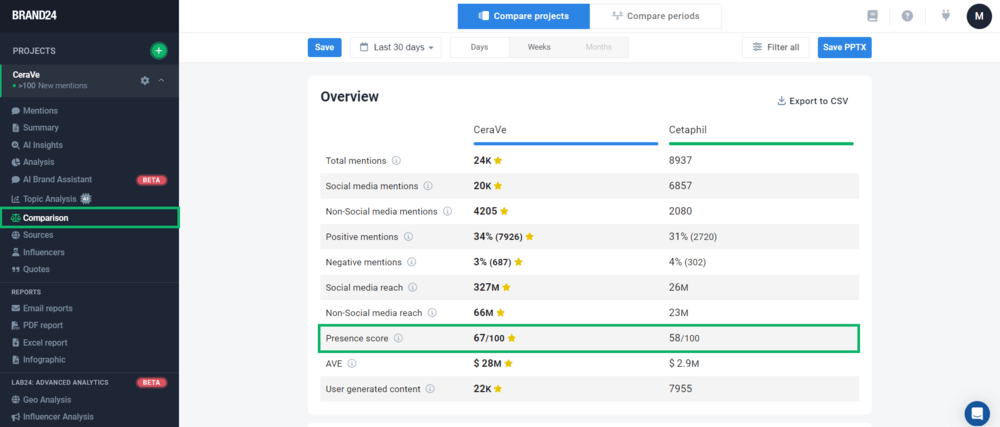Click the Cetaphil column header

688,129
